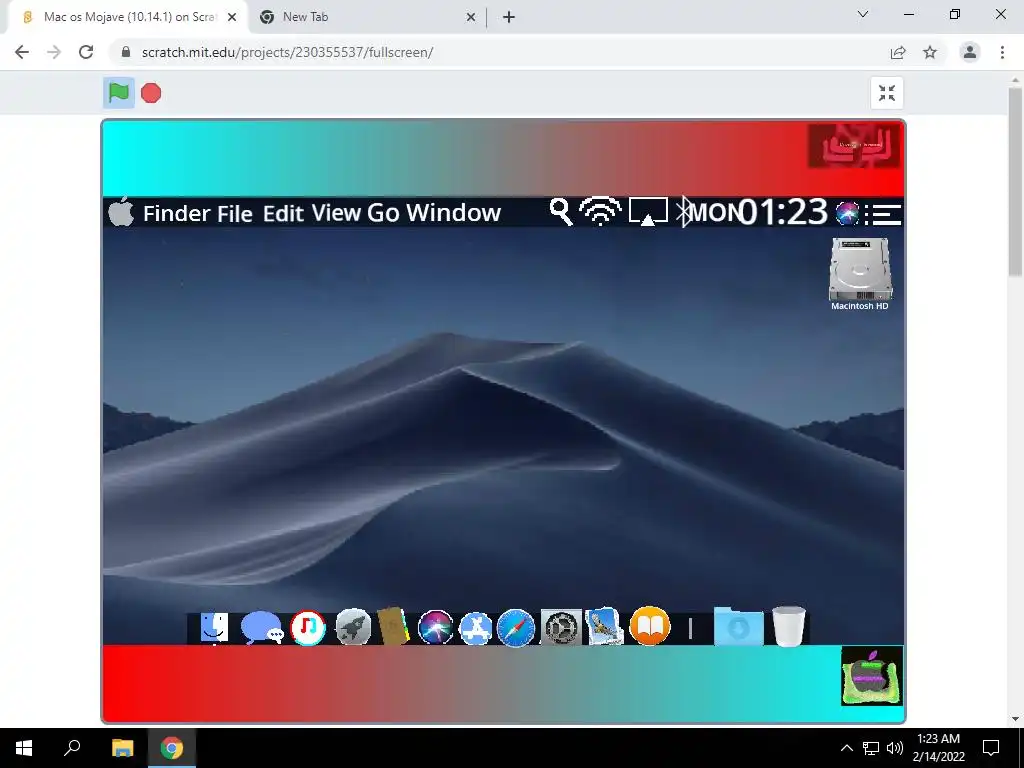Exit fullscreen mode with the shrink icon
This screenshot has width=1024, height=768.
pyautogui.click(x=887, y=93)
